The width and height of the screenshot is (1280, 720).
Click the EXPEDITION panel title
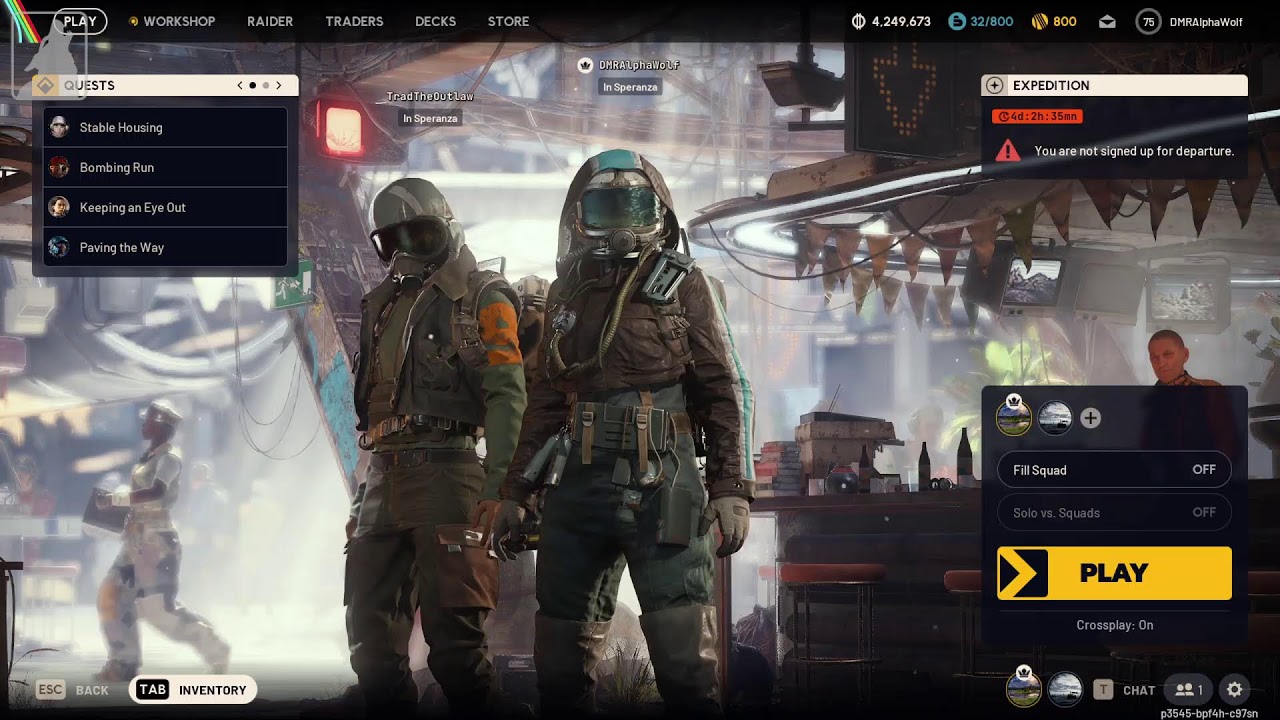pyautogui.click(x=1051, y=86)
